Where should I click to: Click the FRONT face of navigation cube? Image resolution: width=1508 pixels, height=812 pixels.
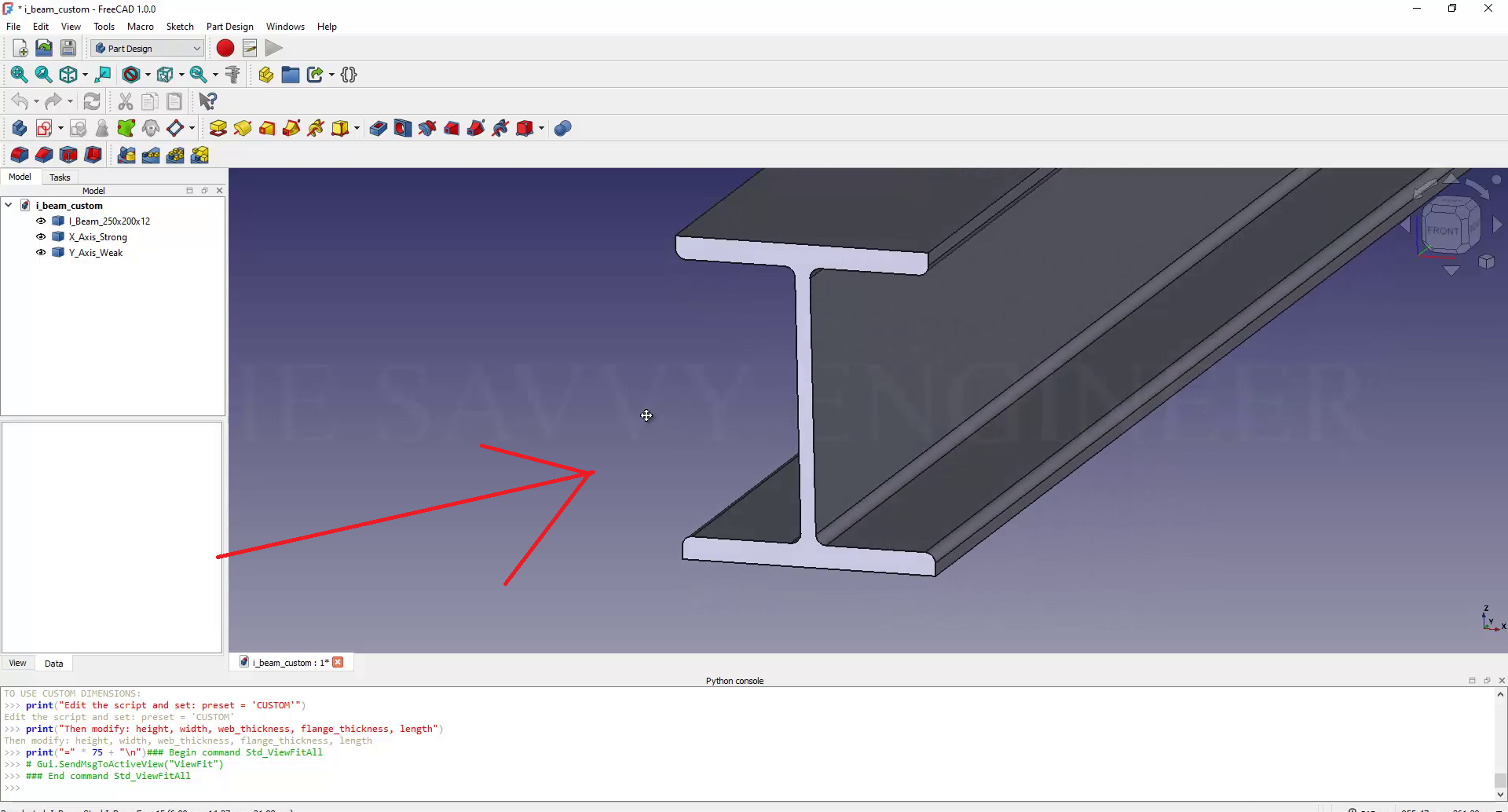pyautogui.click(x=1443, y=230)
